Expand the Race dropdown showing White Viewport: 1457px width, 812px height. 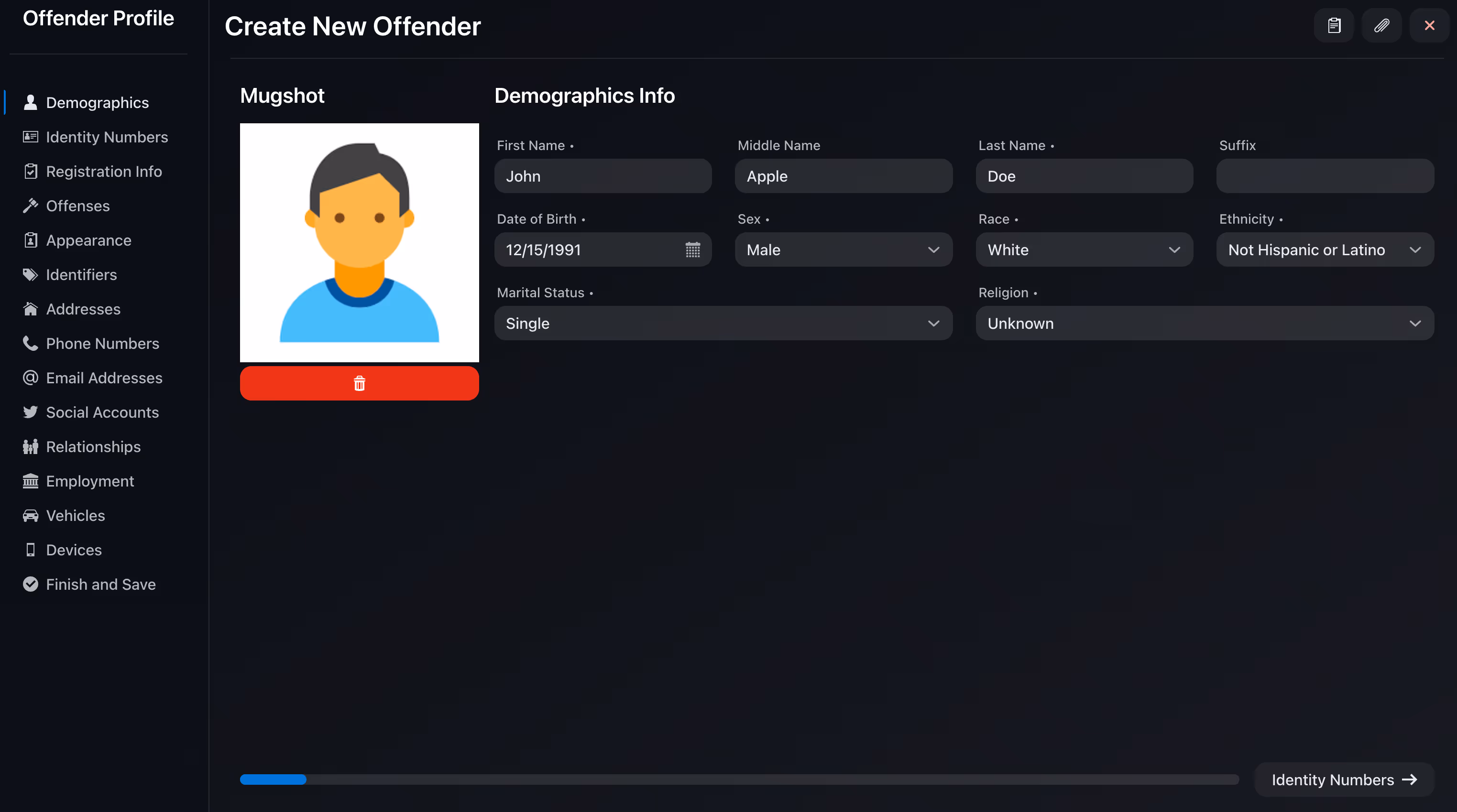click(x=1084, y=249)
